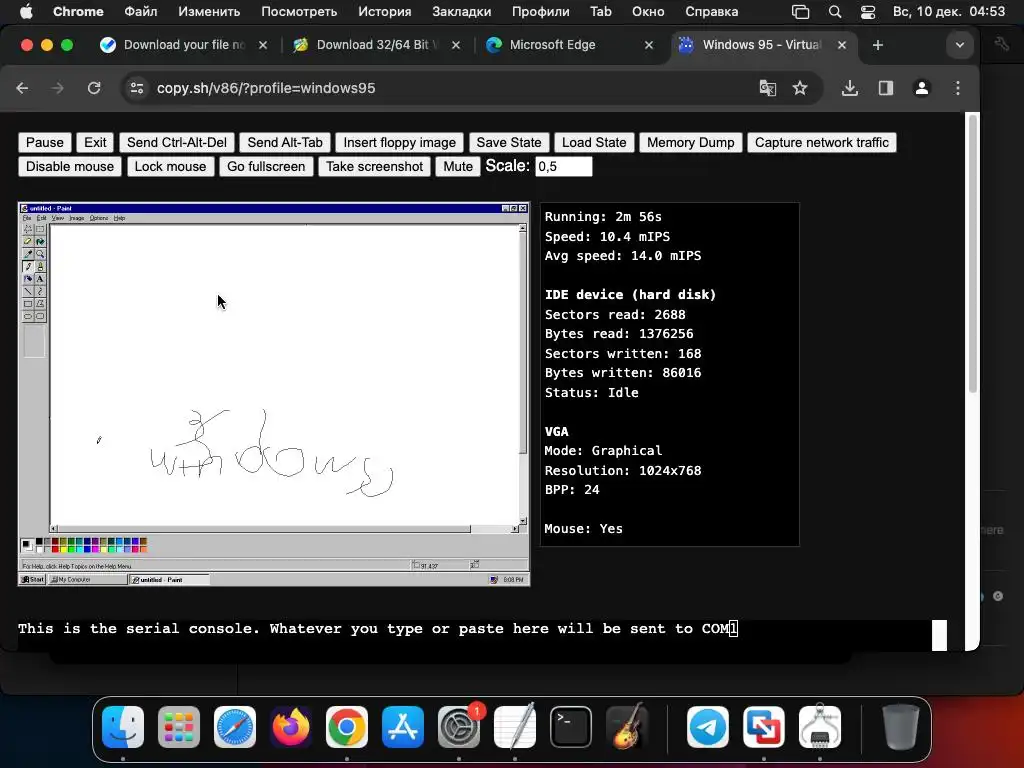Open Telegram from the Dock
The height and width of the screenshot is (768, 1024).
pos(708,727)
